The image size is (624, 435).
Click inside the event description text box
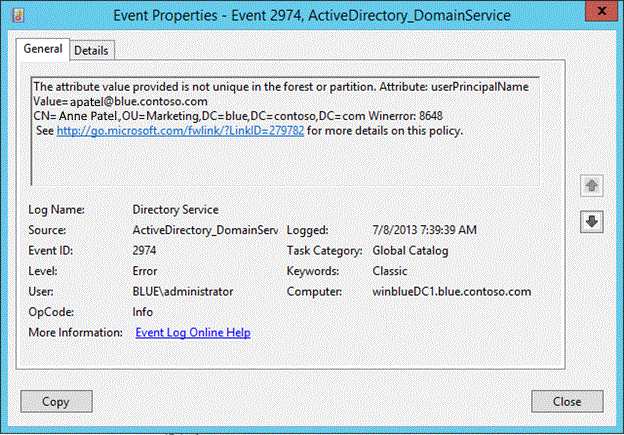[285, 131]
